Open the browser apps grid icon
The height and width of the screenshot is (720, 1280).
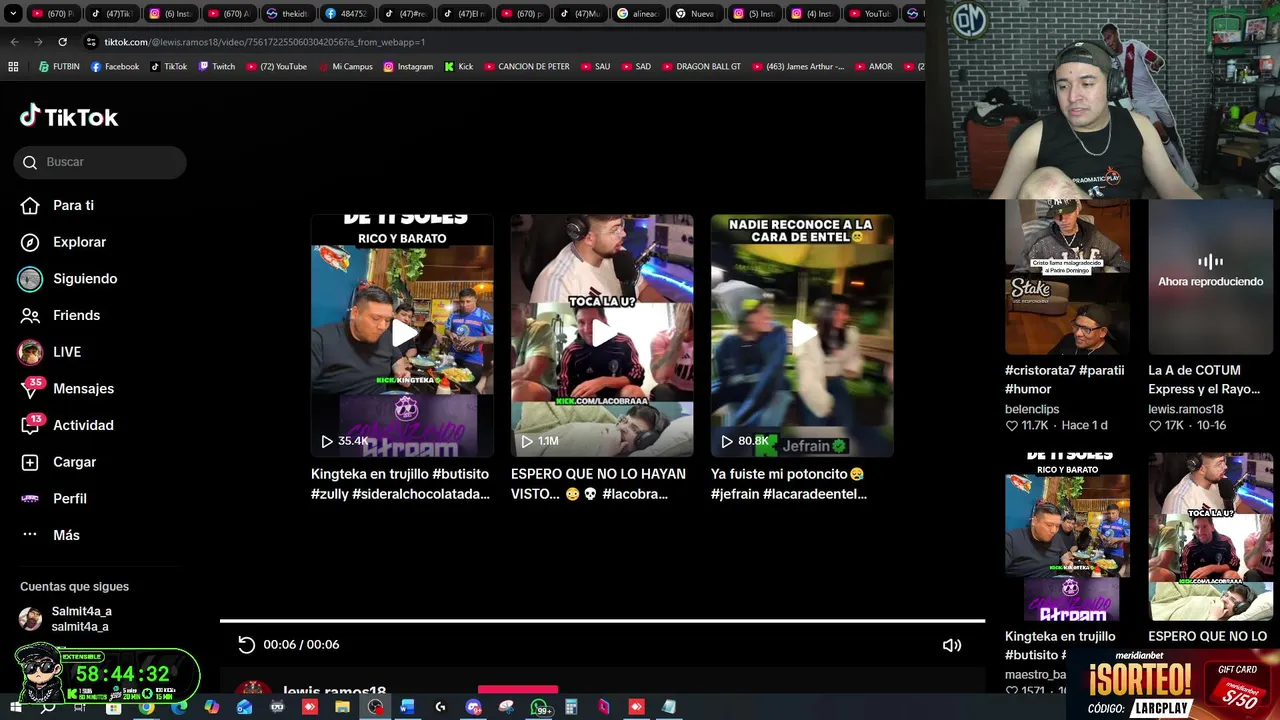pos(13,67)
